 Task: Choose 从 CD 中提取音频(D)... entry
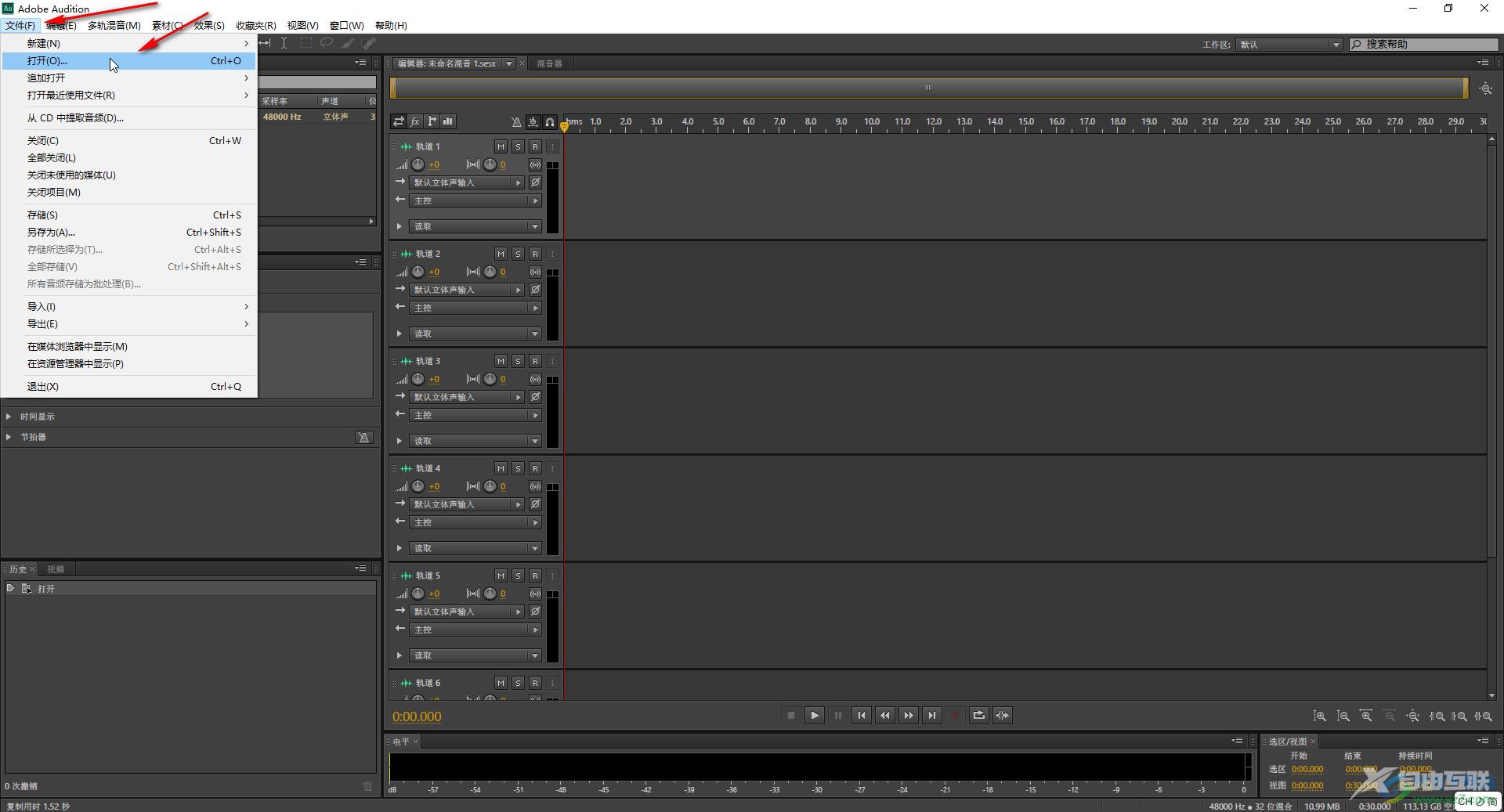pos(128,117)
